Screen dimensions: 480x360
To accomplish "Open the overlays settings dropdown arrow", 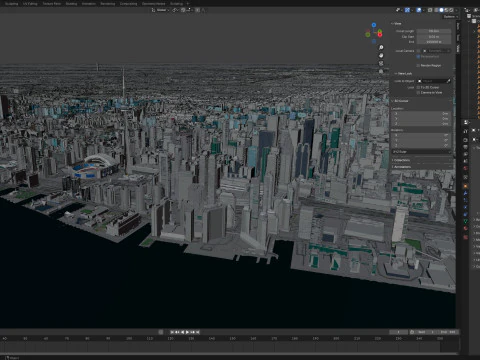I will click(424, 10).
